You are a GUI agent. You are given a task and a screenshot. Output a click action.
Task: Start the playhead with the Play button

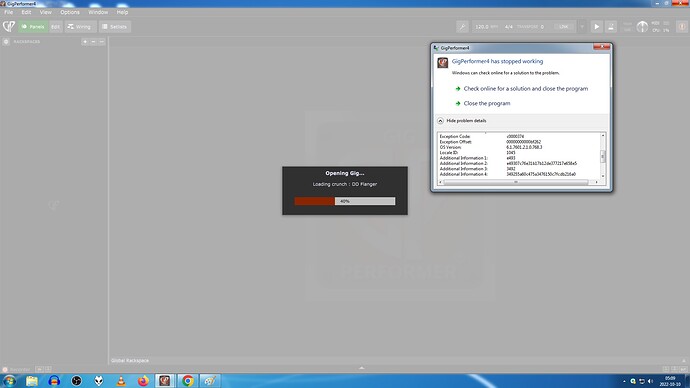click(597, 27)
